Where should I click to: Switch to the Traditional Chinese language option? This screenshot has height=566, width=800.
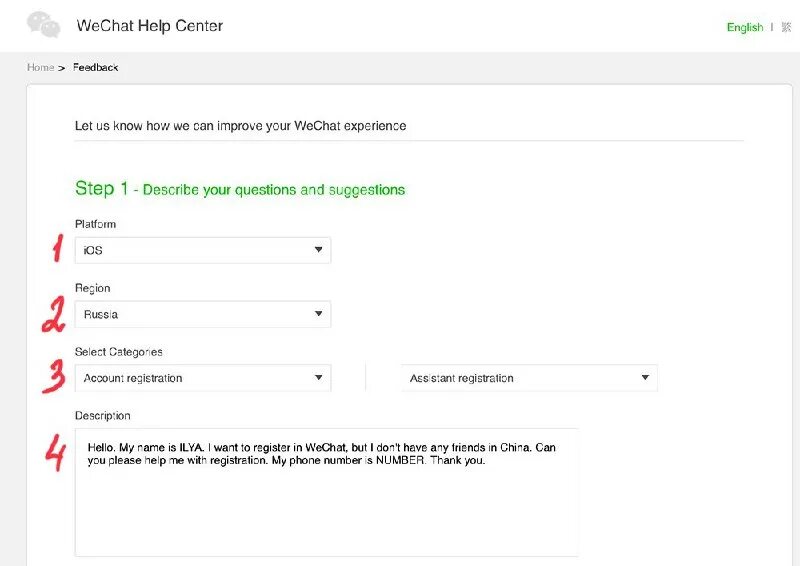click(x=786, y=27)
